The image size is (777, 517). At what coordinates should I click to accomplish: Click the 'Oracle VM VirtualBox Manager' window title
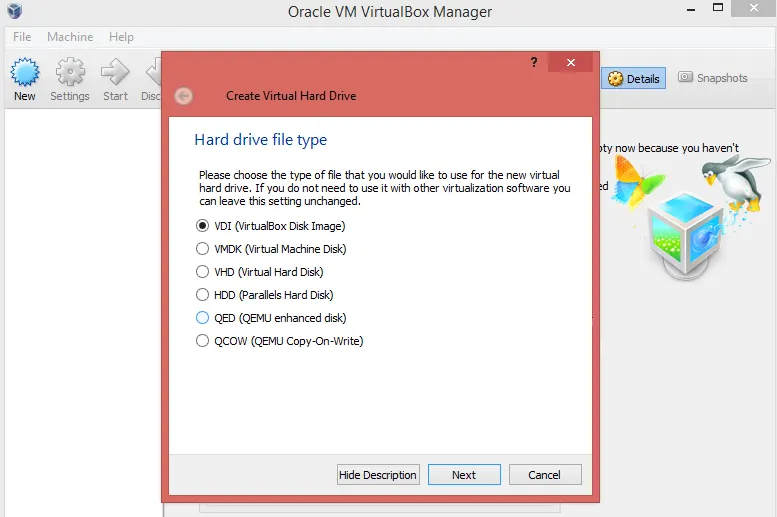[390, 11]
